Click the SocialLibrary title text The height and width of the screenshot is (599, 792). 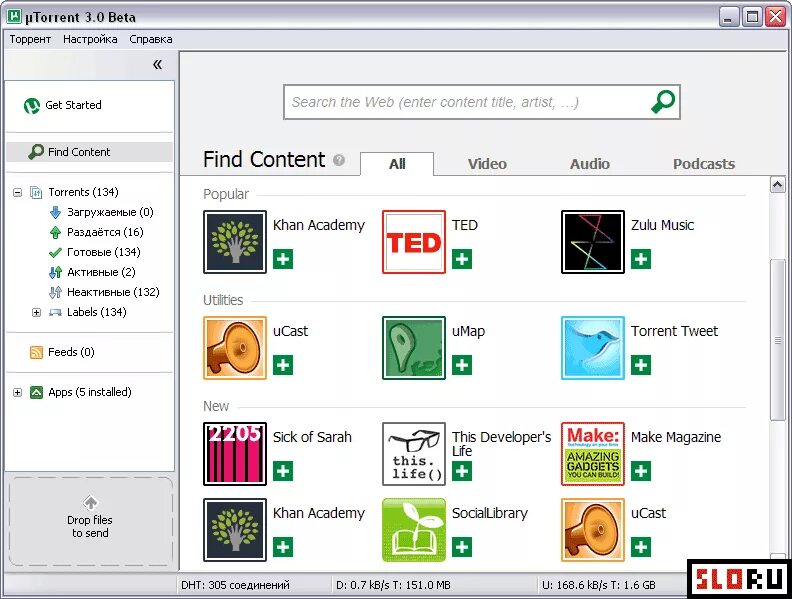click(x=489, y=513)
